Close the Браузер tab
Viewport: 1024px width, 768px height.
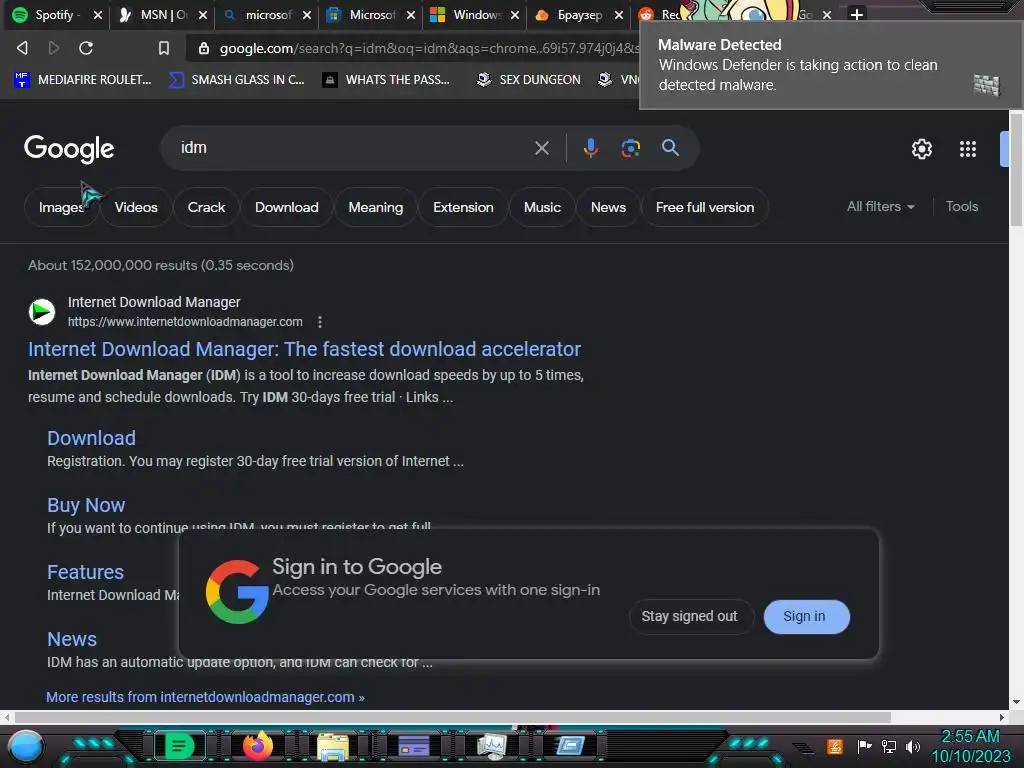pyautogui.click(x=618, y=14)
